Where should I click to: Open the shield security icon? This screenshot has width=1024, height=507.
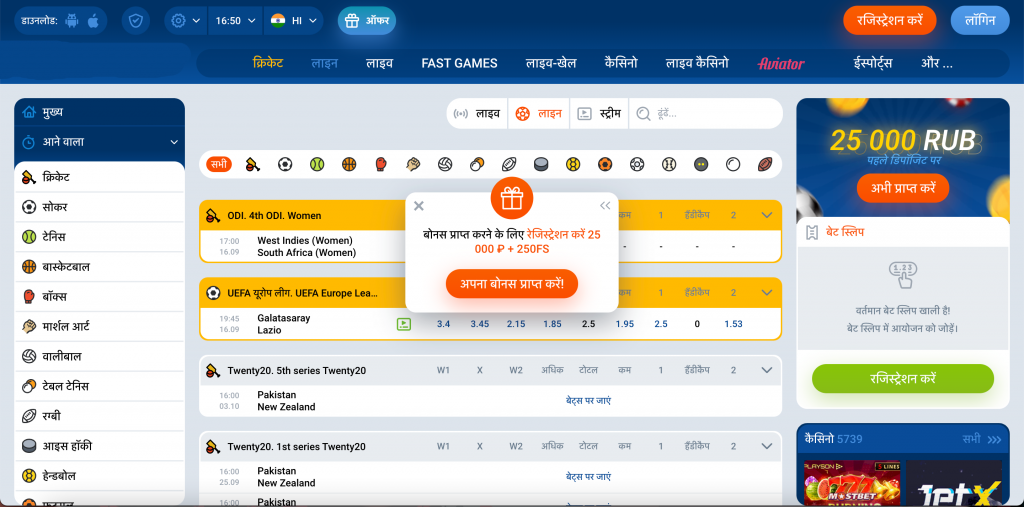pyautogui.click(x=135, y=20)
